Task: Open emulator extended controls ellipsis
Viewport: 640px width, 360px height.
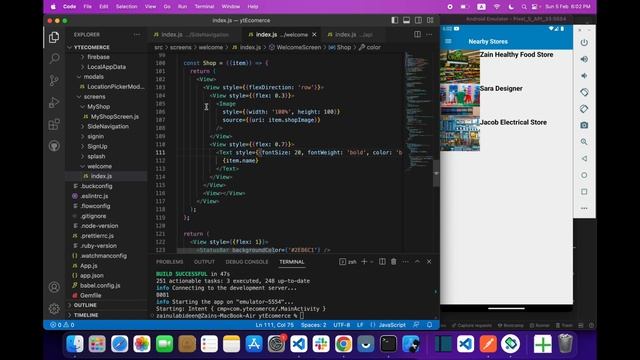Action: click(584, 208)
